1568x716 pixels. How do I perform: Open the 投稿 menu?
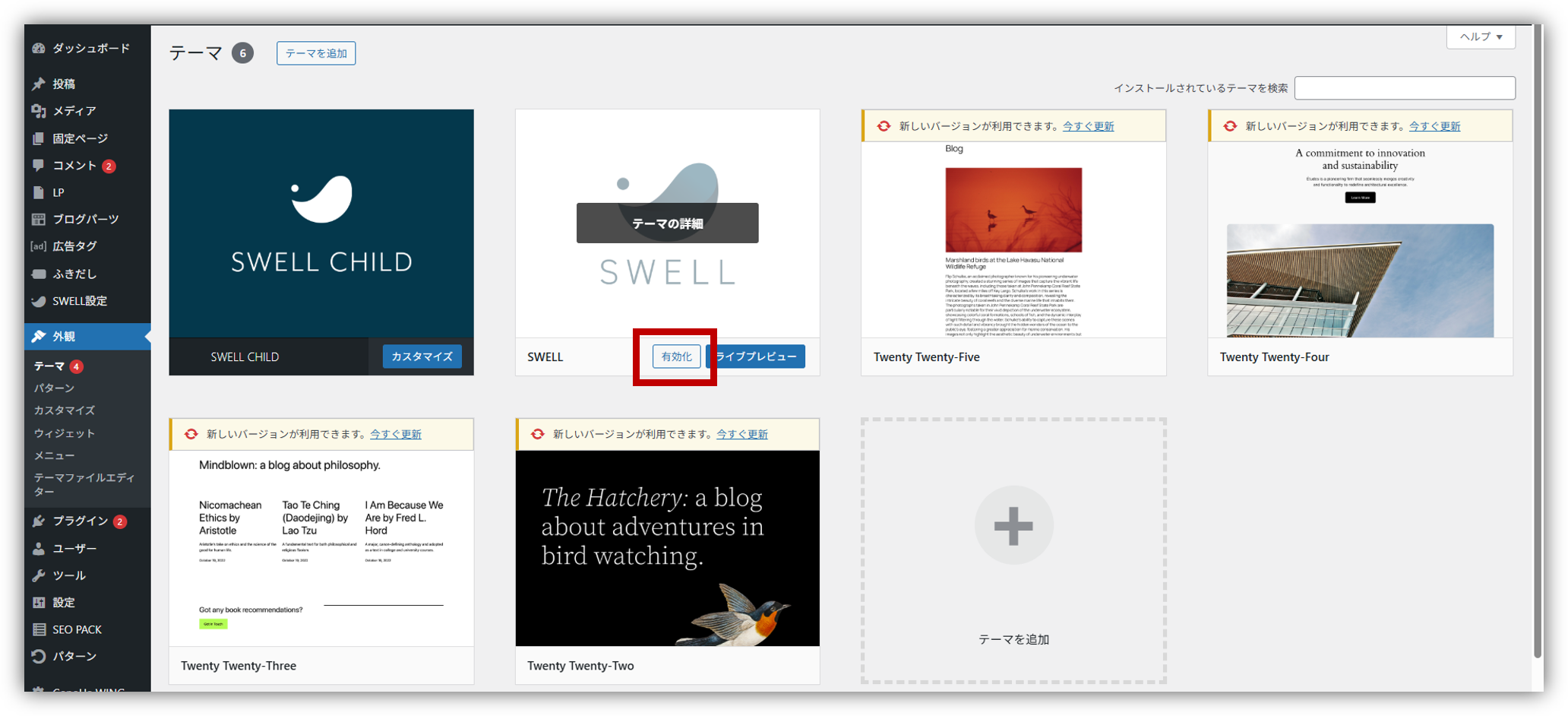[87, 84]
